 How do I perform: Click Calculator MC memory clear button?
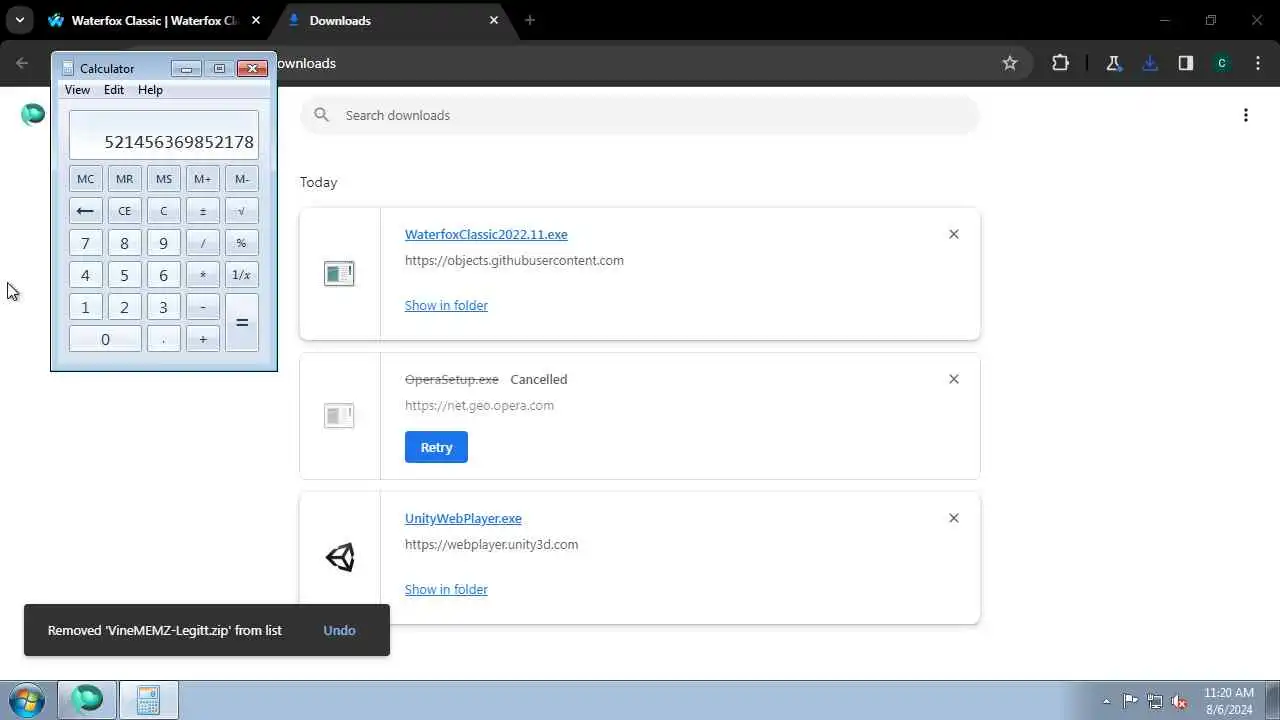tap(85, 179)
